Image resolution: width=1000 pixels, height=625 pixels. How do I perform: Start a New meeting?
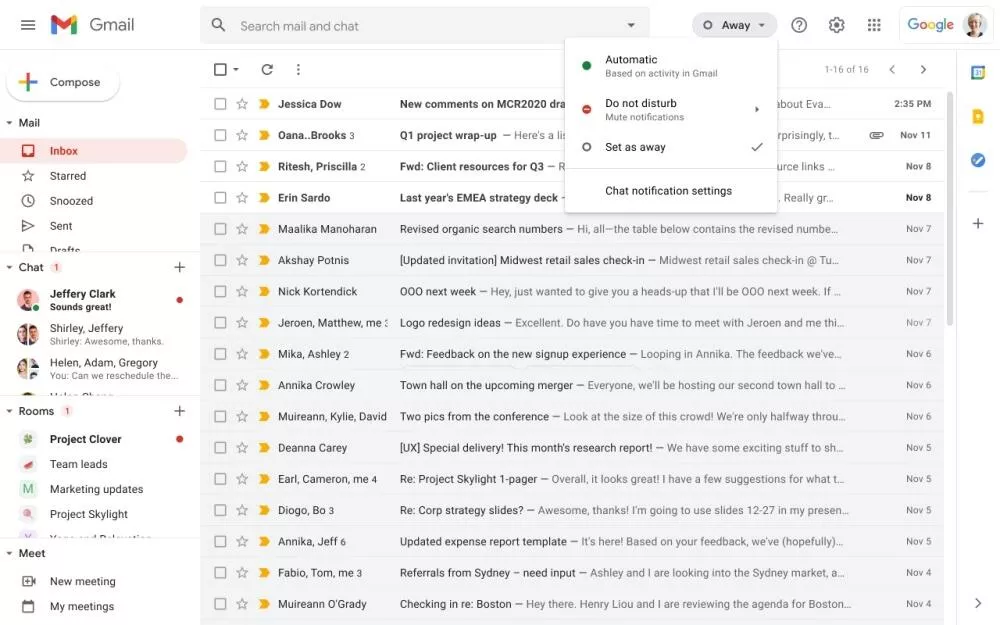coord(83,582)
